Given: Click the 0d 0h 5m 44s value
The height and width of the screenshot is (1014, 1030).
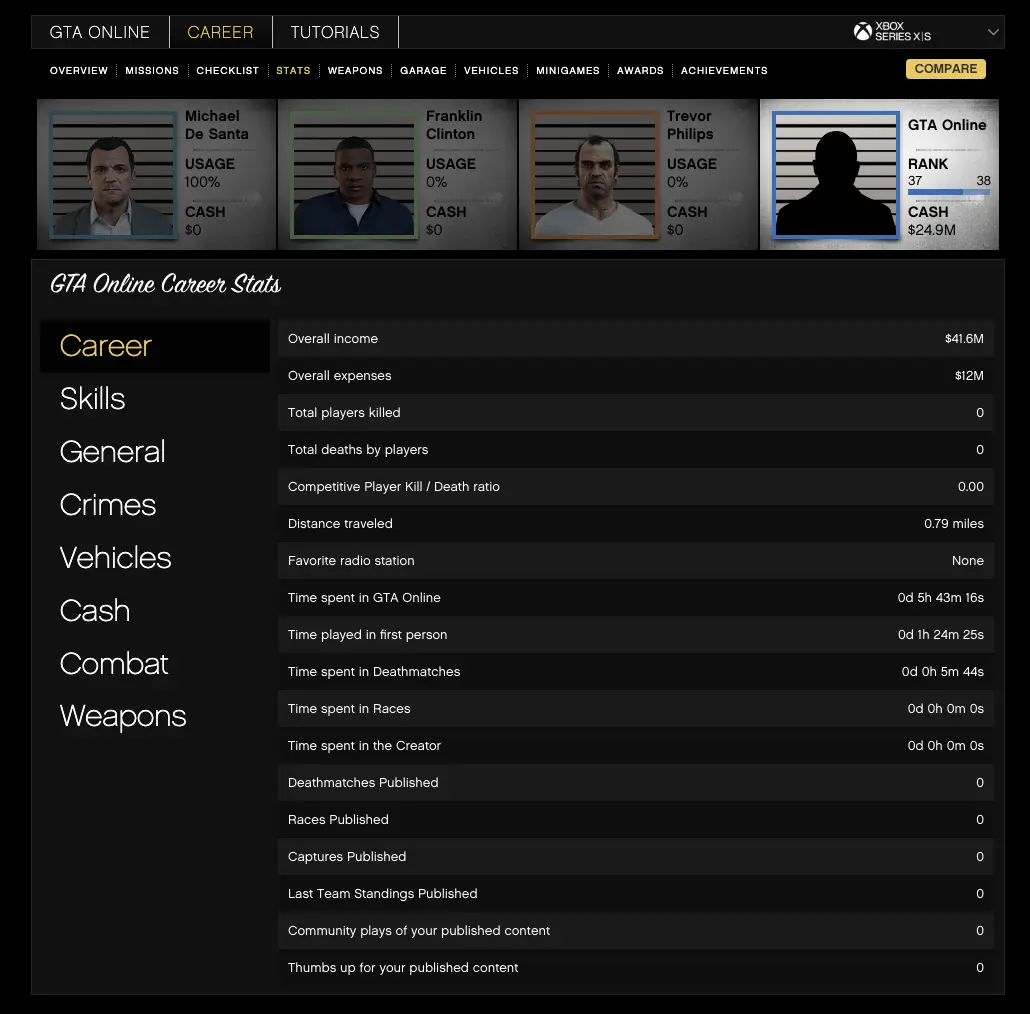Looking at the screenshot, I should [x=943, y=672].
